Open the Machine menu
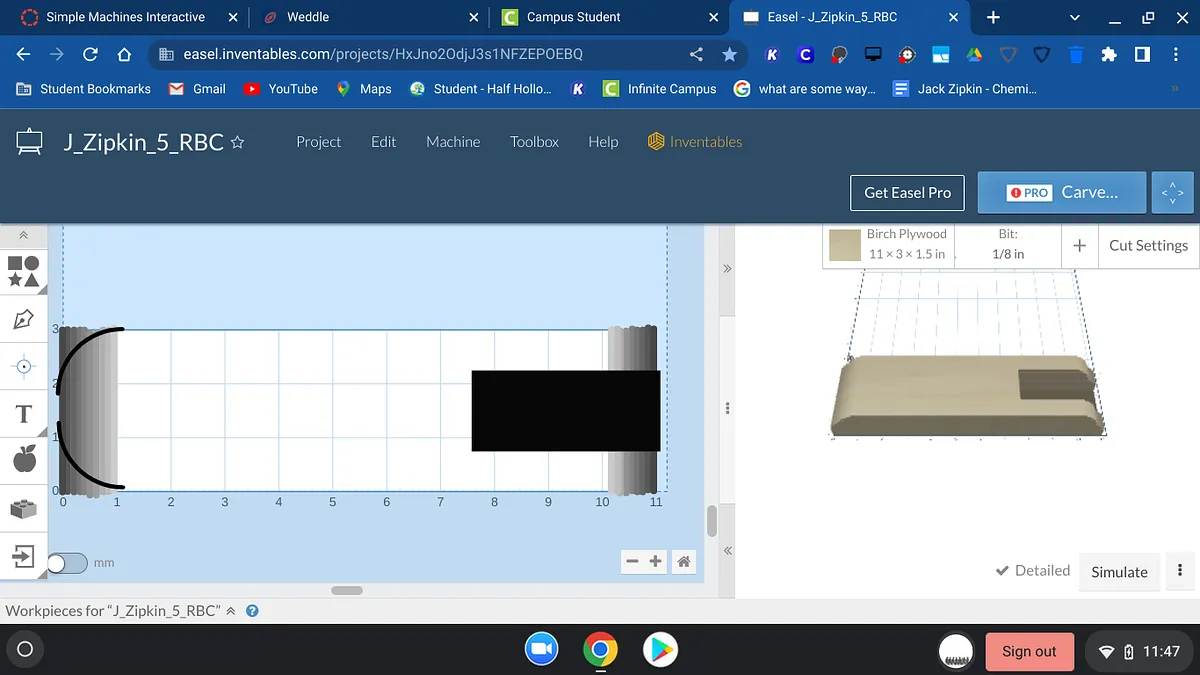This screenshot has width=1200, height=675. click(453, 142)
